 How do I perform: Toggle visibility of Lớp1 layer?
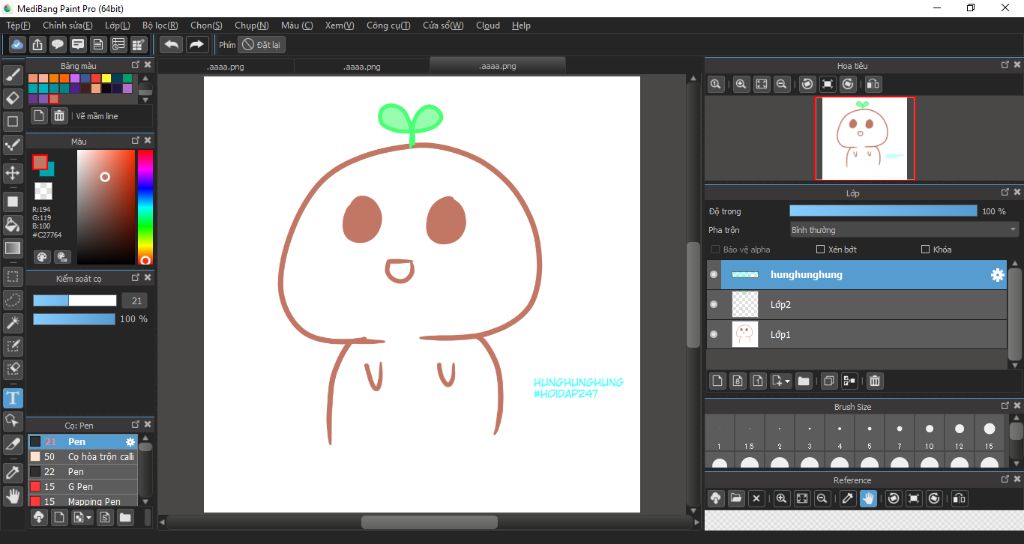pos(714,334)
